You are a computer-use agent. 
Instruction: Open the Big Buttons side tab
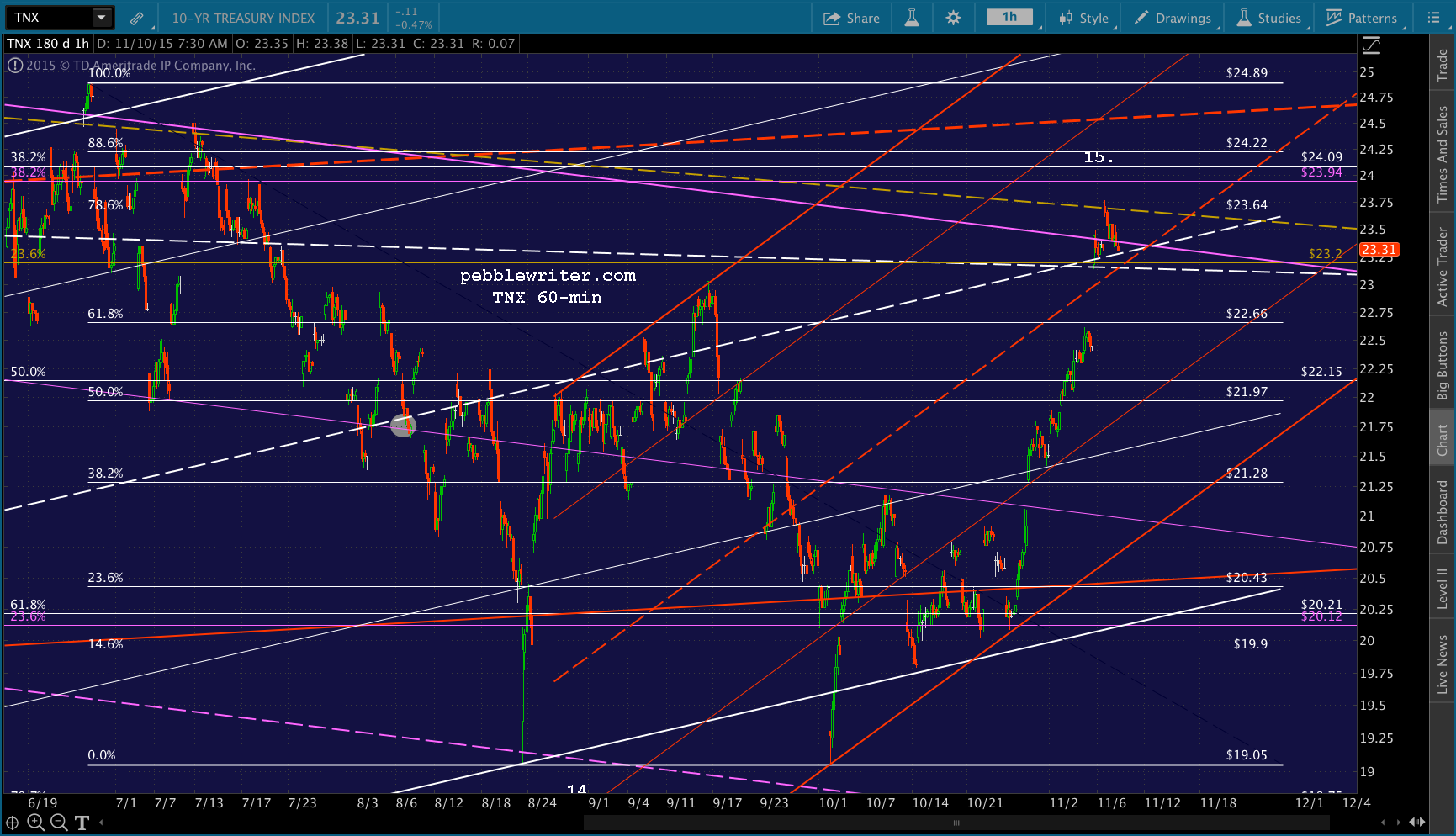point(1443,364)
